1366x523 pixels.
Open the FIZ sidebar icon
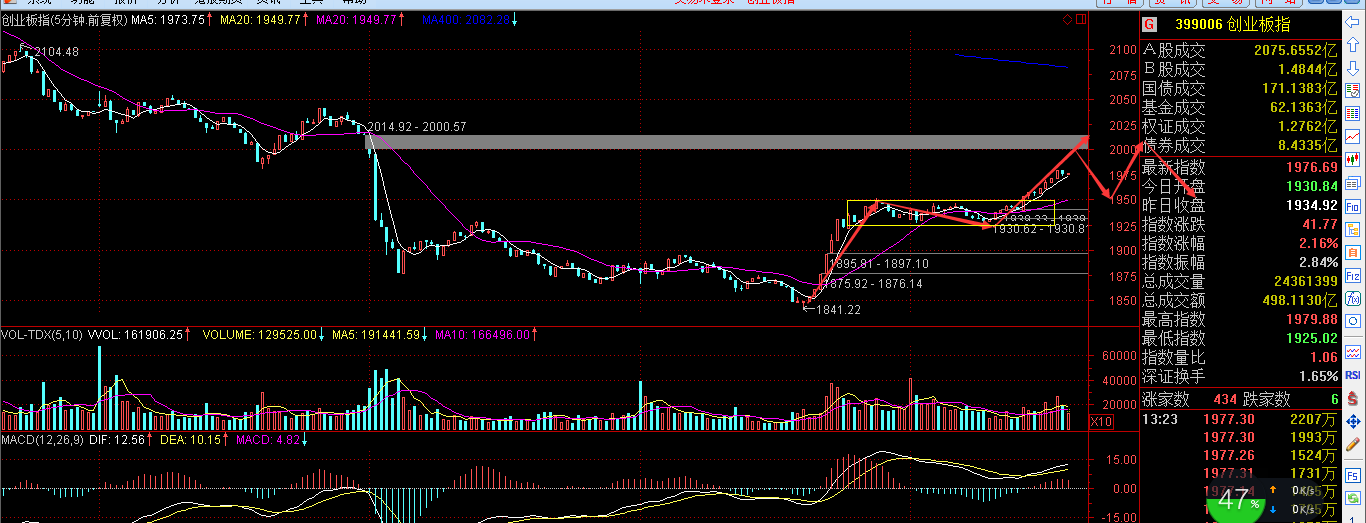(x=1354, y=274)
